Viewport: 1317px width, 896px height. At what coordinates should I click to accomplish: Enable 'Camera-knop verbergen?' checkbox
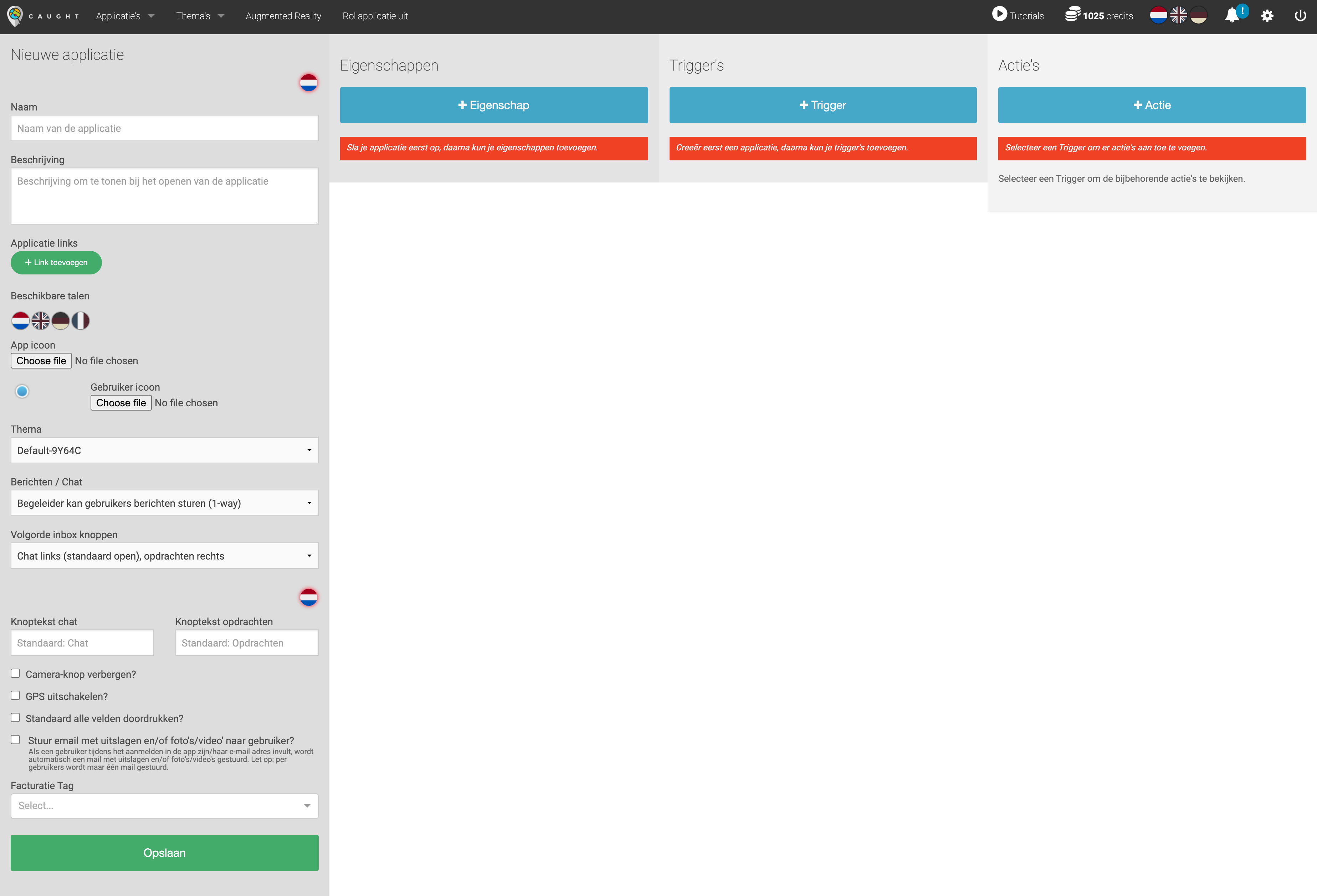[x=15, y=673]
